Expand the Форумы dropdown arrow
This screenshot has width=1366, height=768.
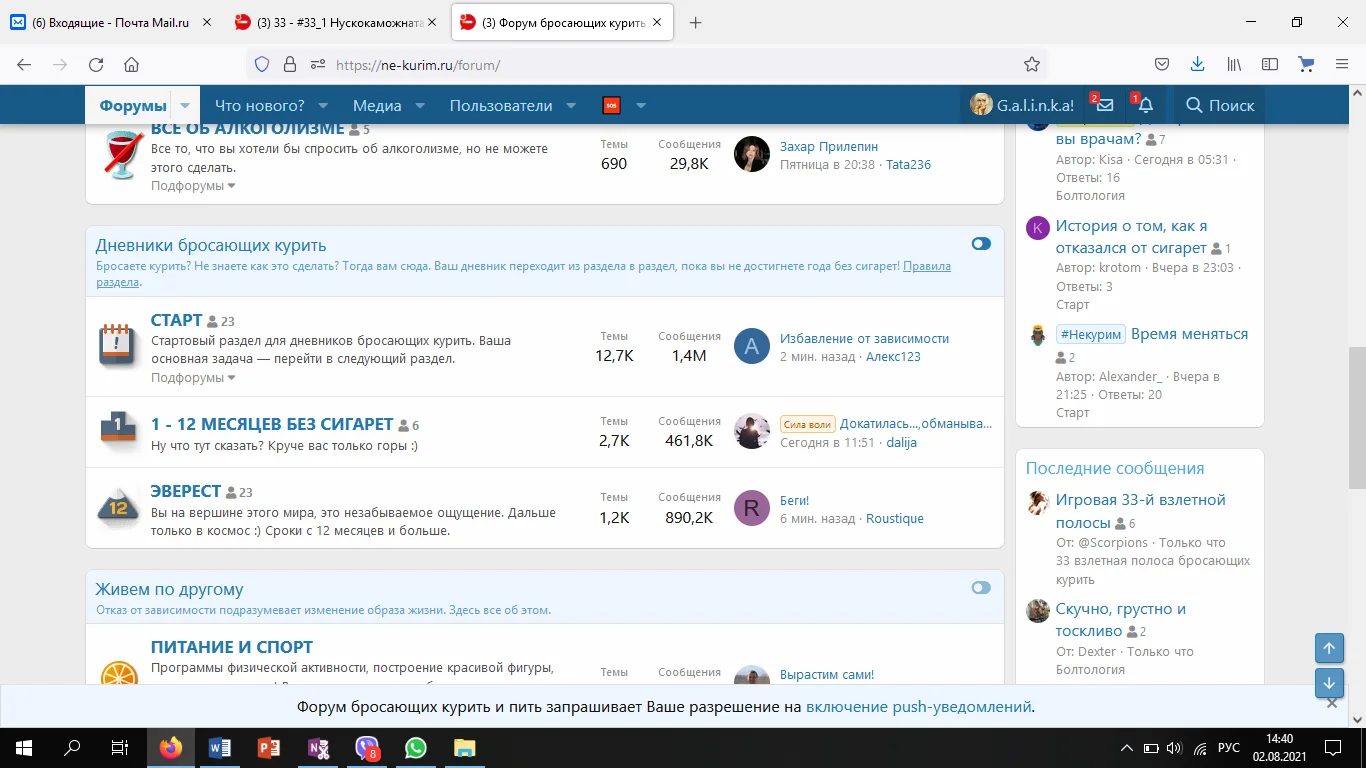click(x=185, y=105)
